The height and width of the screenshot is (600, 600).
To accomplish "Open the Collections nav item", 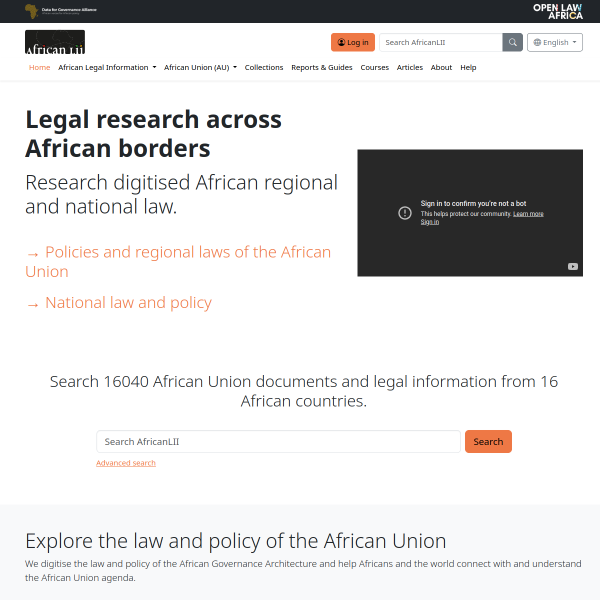I will click(x=264, y=68).
